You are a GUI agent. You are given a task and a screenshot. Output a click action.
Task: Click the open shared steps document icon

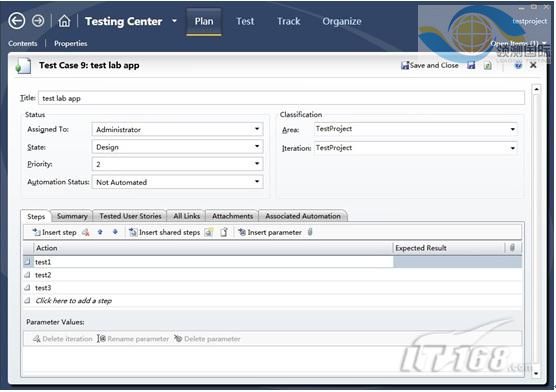[224, 232]
